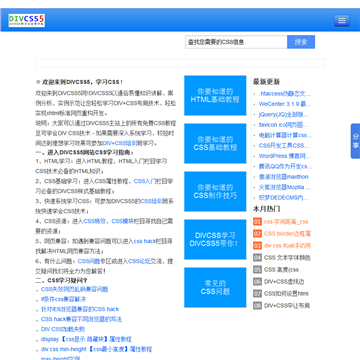
Task: Click the 本月热门 heading
Action: tap(267, 209)
